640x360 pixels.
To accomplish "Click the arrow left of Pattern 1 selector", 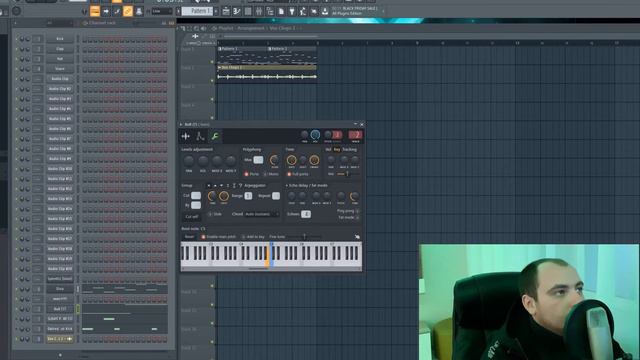I will (x=178, y=11).
